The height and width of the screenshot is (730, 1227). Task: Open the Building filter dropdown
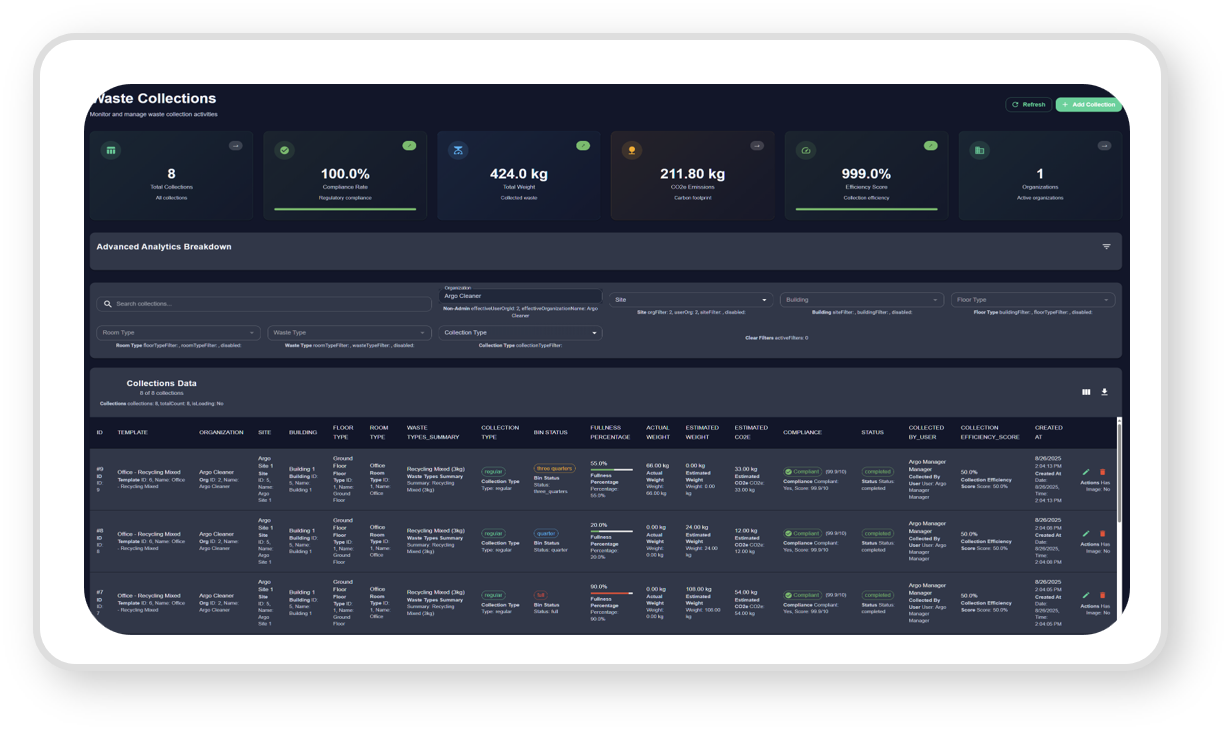coord(862,300)
